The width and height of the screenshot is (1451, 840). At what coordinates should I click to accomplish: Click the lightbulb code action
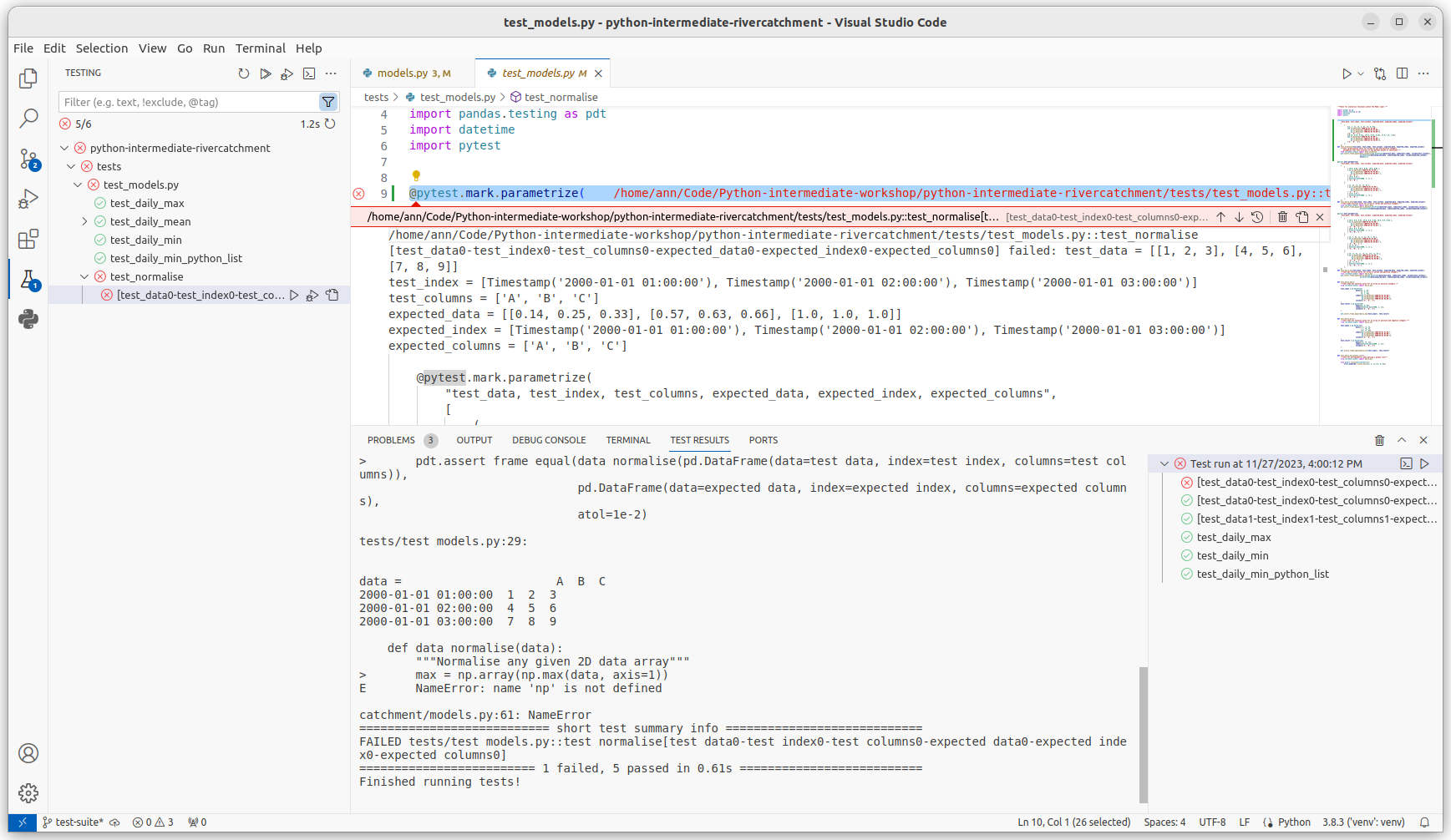pyautogui.click(x=416, y=176)
